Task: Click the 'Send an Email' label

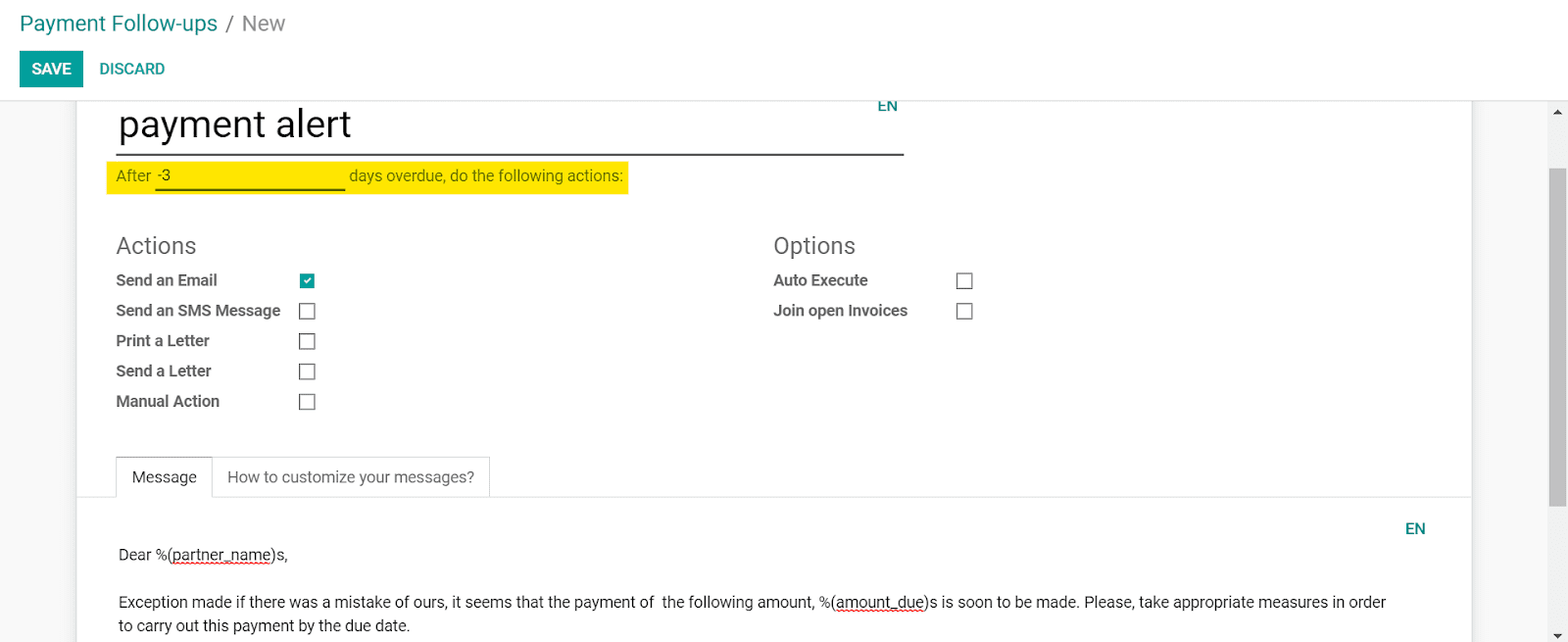Action: click(x=167, y=280)
